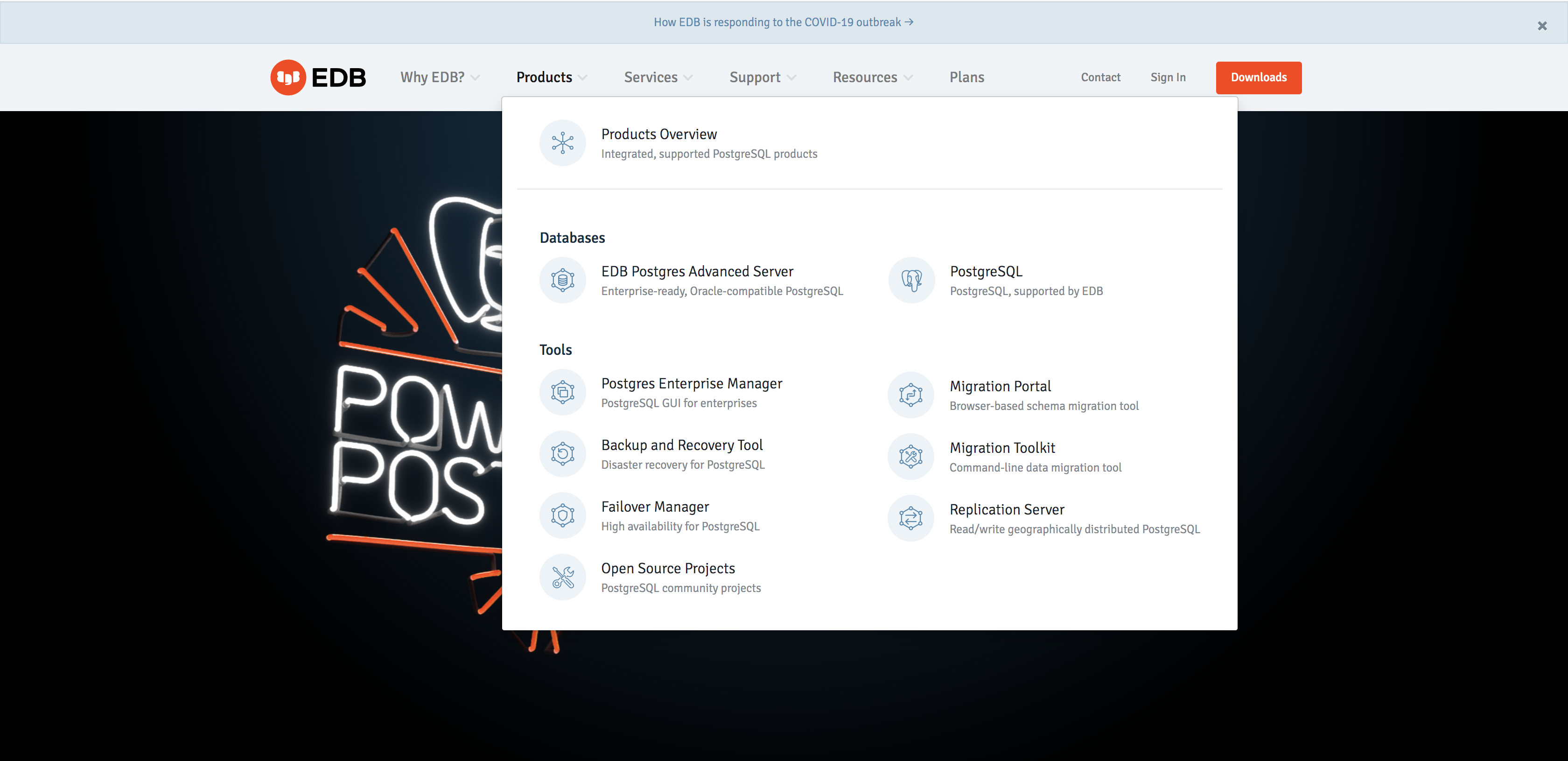Open Postgres Enterprise Manager link
The width and height of the screenshot is (1568, 761).
pyautogui.click(x=692, y=383)
